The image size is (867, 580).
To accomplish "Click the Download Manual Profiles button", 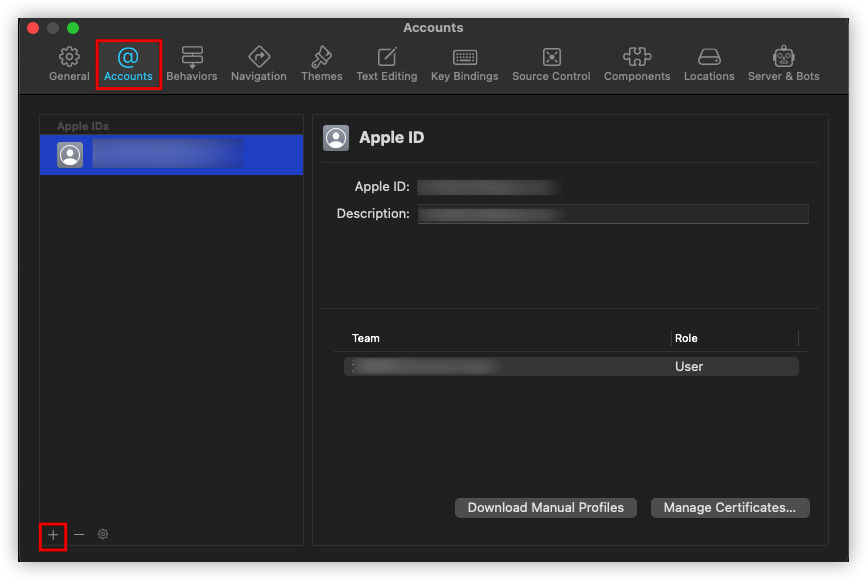I will (546, 508).
